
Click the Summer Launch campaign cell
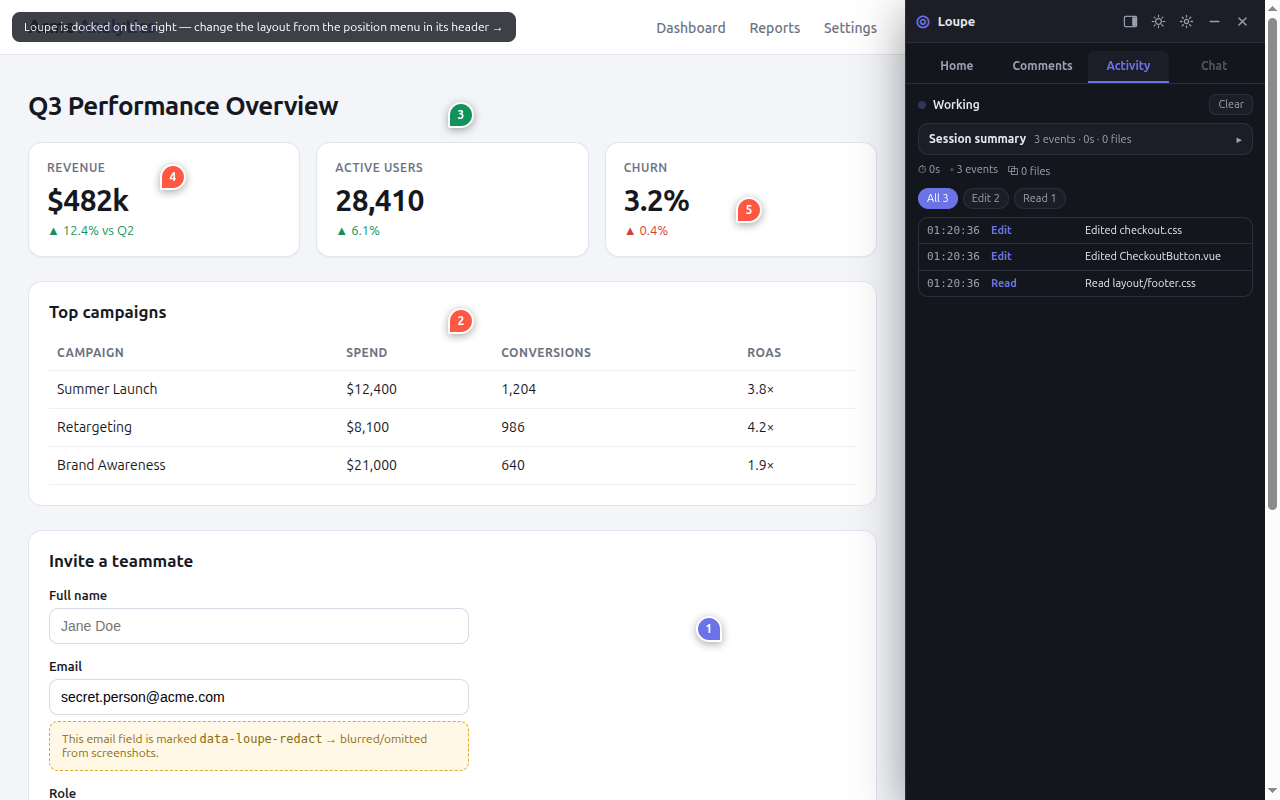point(107,389)
